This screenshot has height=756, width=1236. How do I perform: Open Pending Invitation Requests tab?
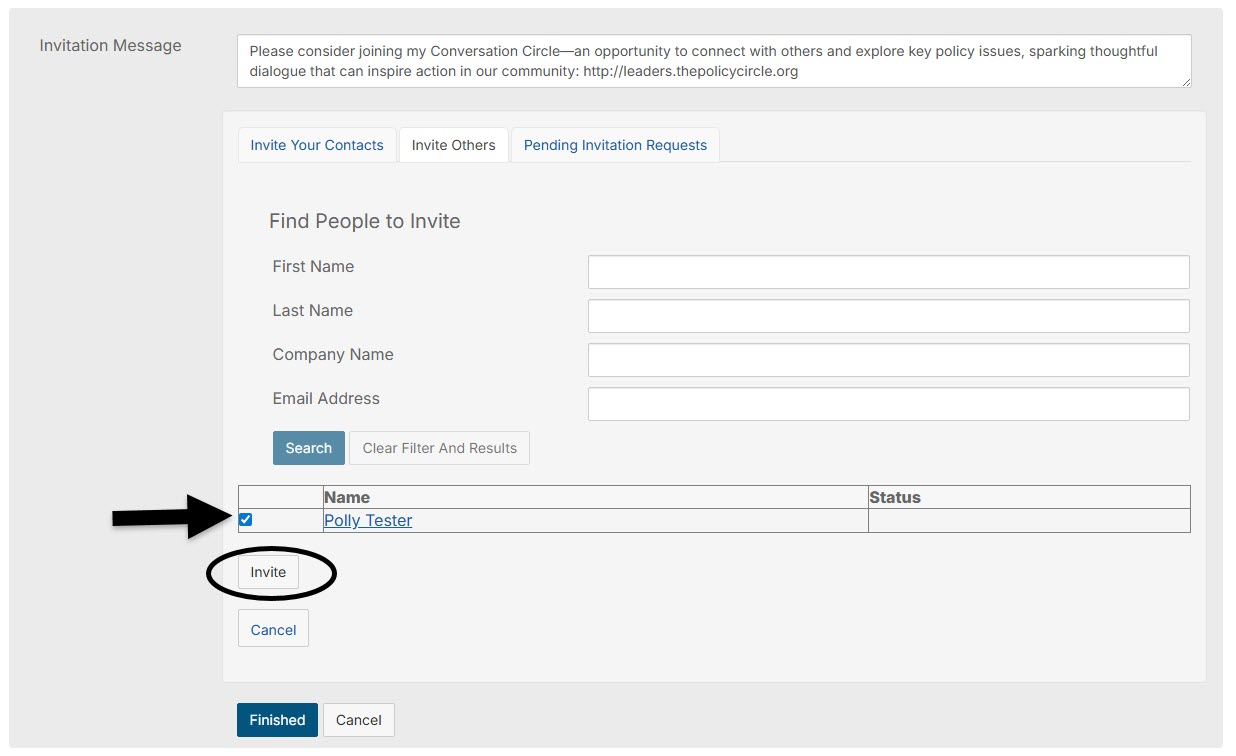[615, 145]
